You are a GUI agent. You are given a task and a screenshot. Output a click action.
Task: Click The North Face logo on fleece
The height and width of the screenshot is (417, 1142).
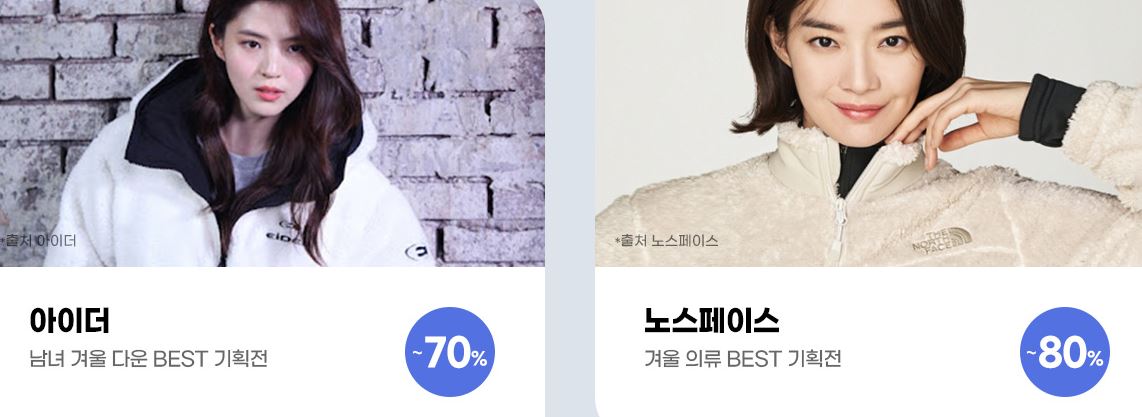(x=942, y=240)
